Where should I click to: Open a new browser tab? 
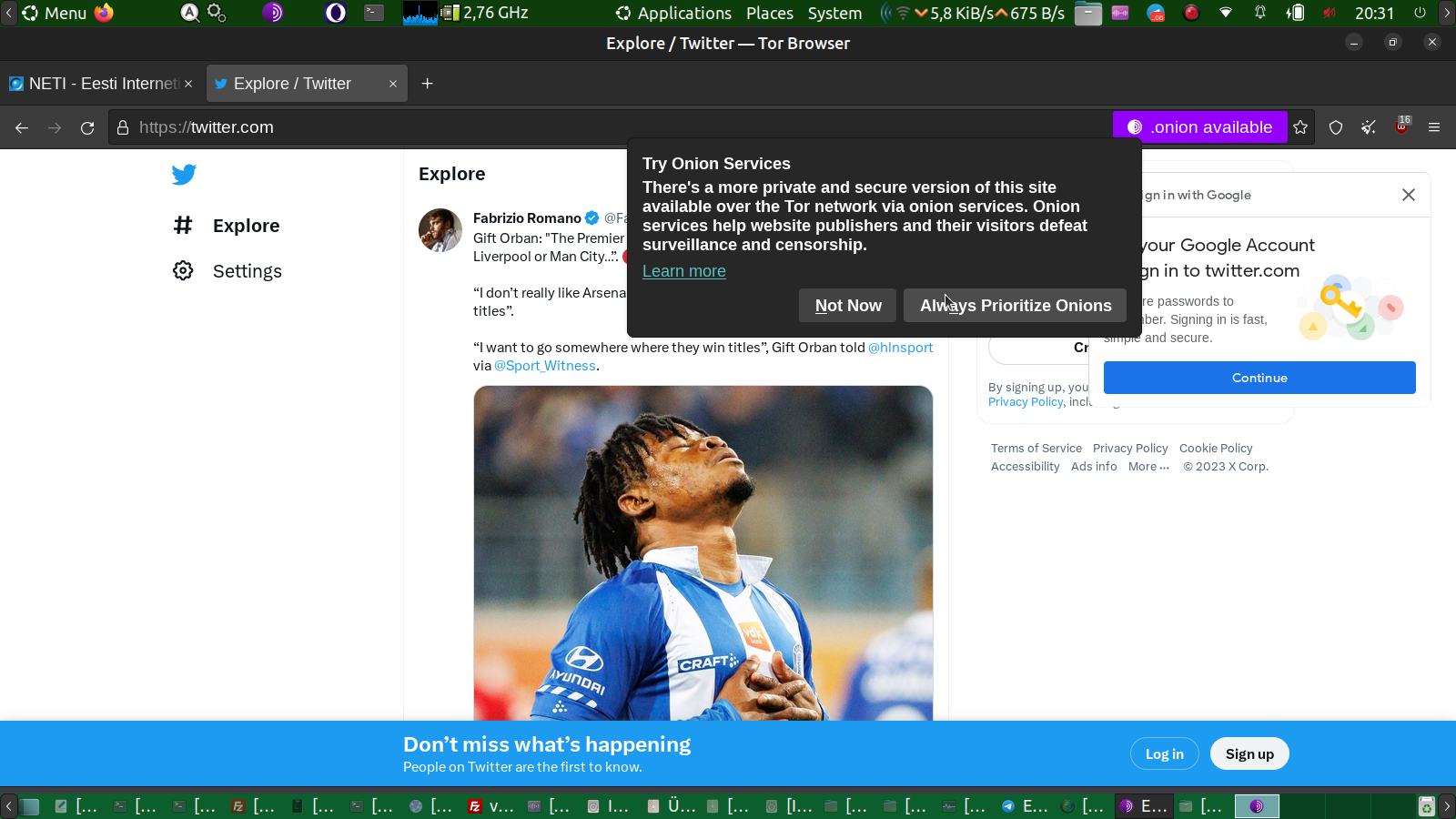[427, 84]
